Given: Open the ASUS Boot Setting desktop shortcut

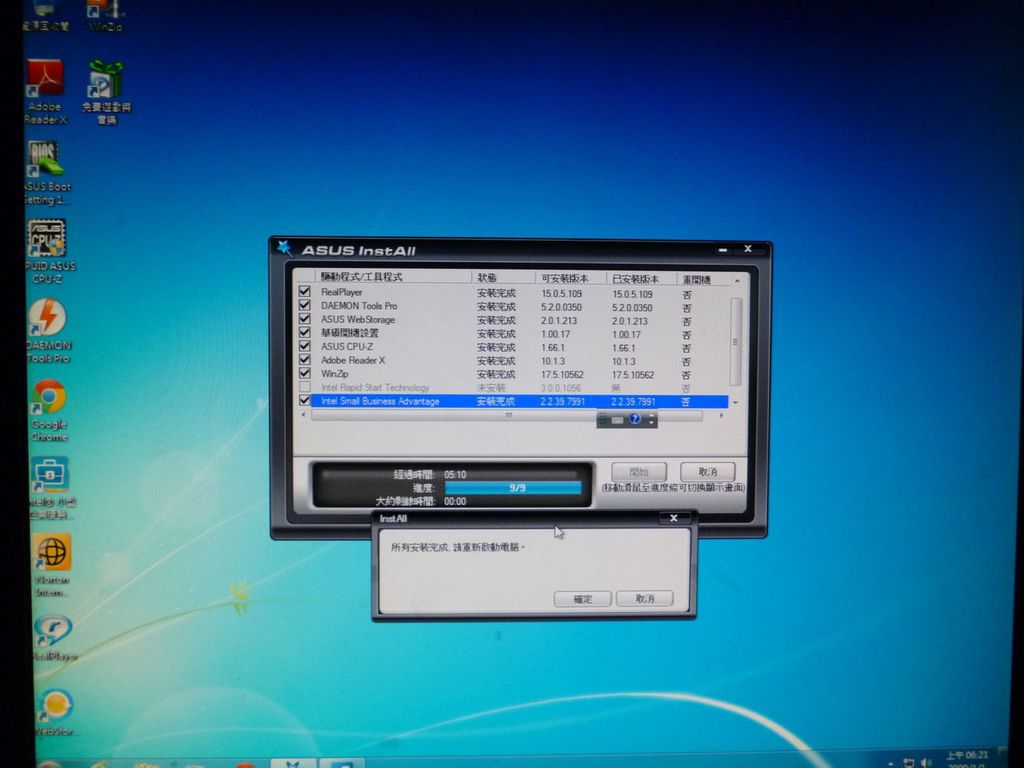Looking at the screenshot, I should click(x=46, y=173).
